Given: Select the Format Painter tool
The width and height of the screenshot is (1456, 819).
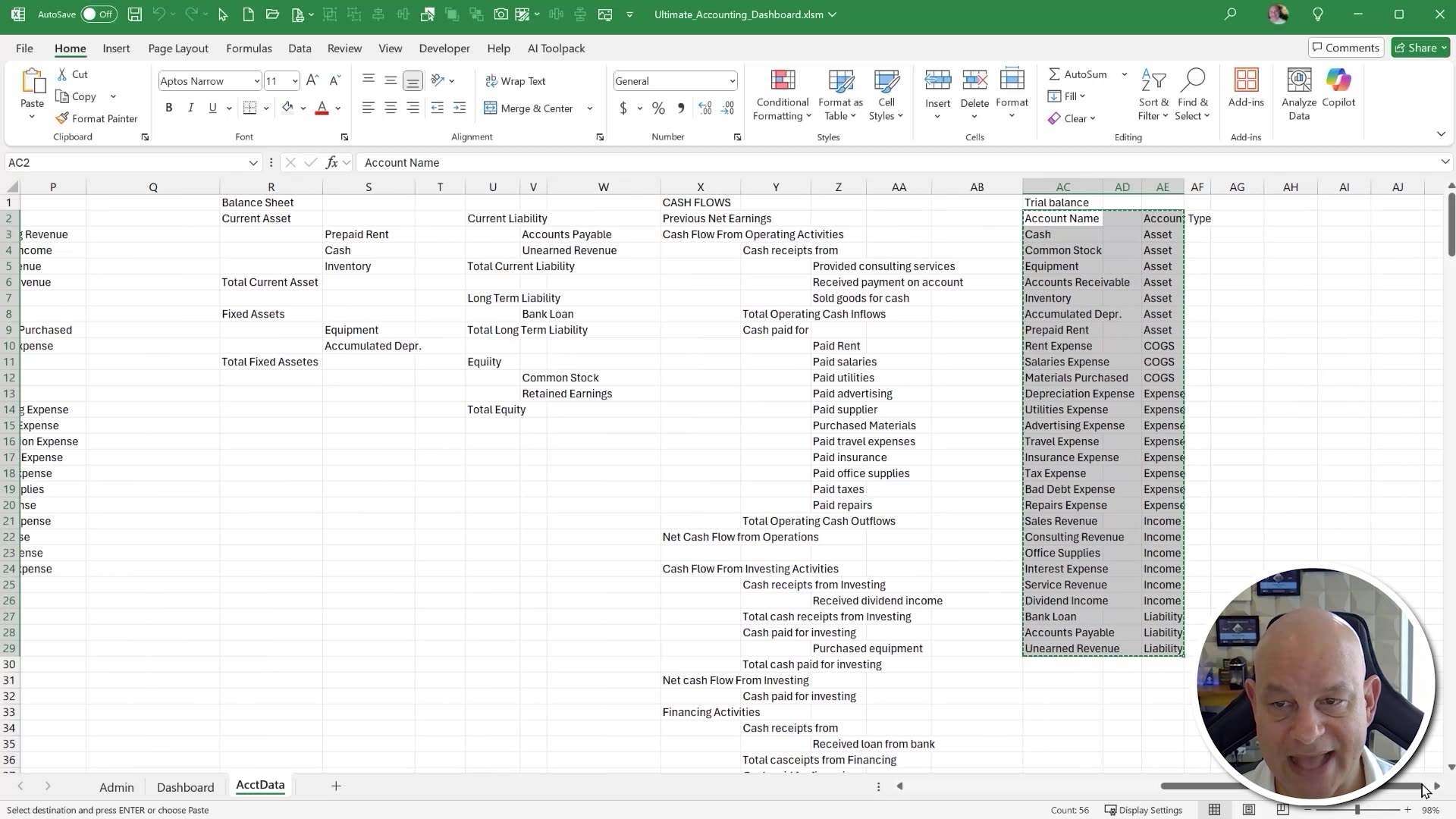Looking at the screenshot, I should pyautogui.click(x=96, y=118).
